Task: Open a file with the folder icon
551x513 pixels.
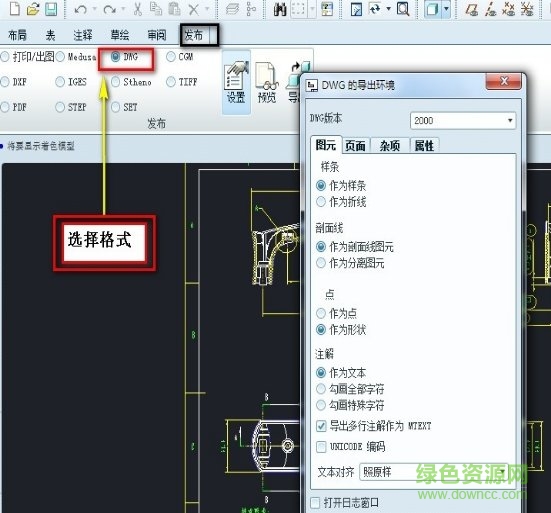Action: 33,8
